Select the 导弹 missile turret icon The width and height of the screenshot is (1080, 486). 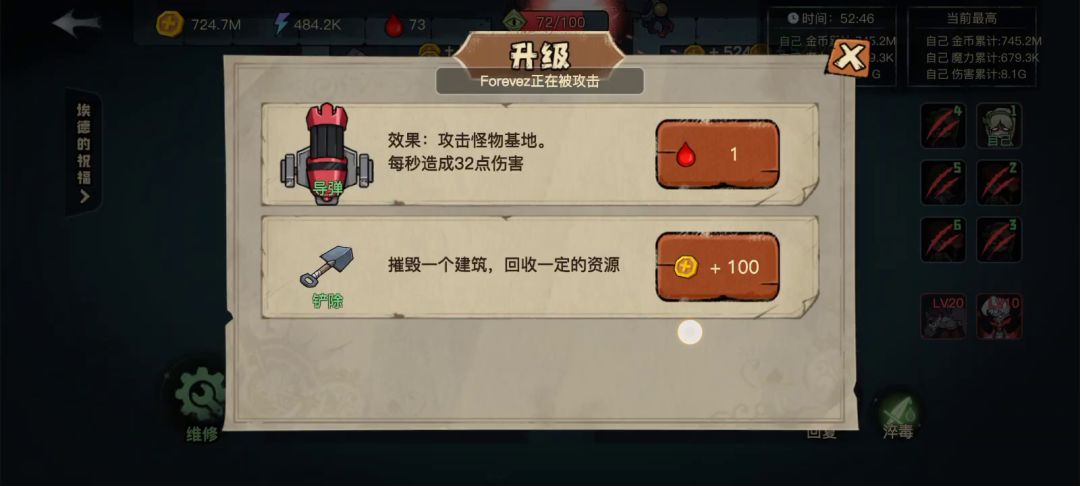326,154
